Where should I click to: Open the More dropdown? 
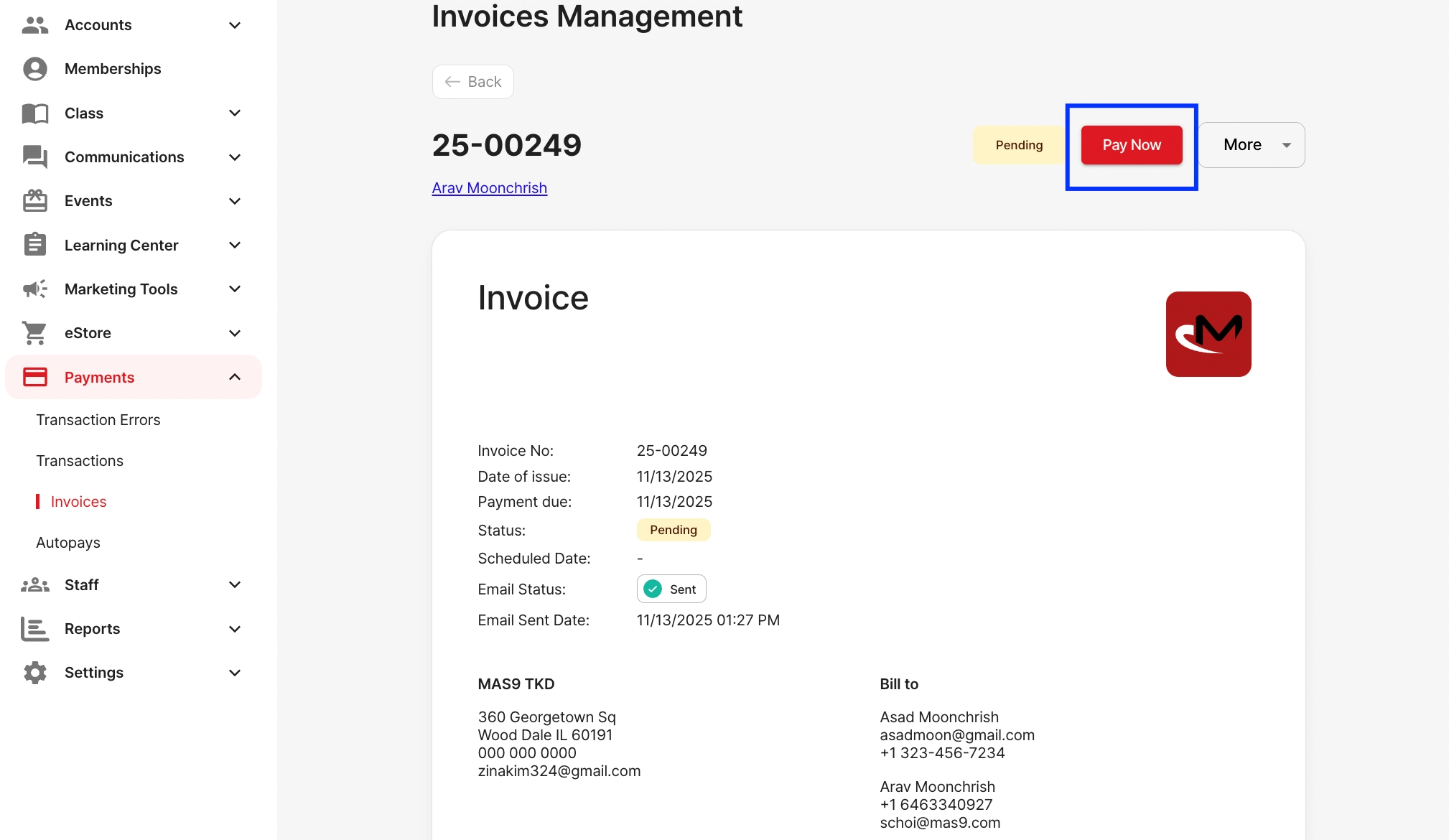[x=1252, y=145]
